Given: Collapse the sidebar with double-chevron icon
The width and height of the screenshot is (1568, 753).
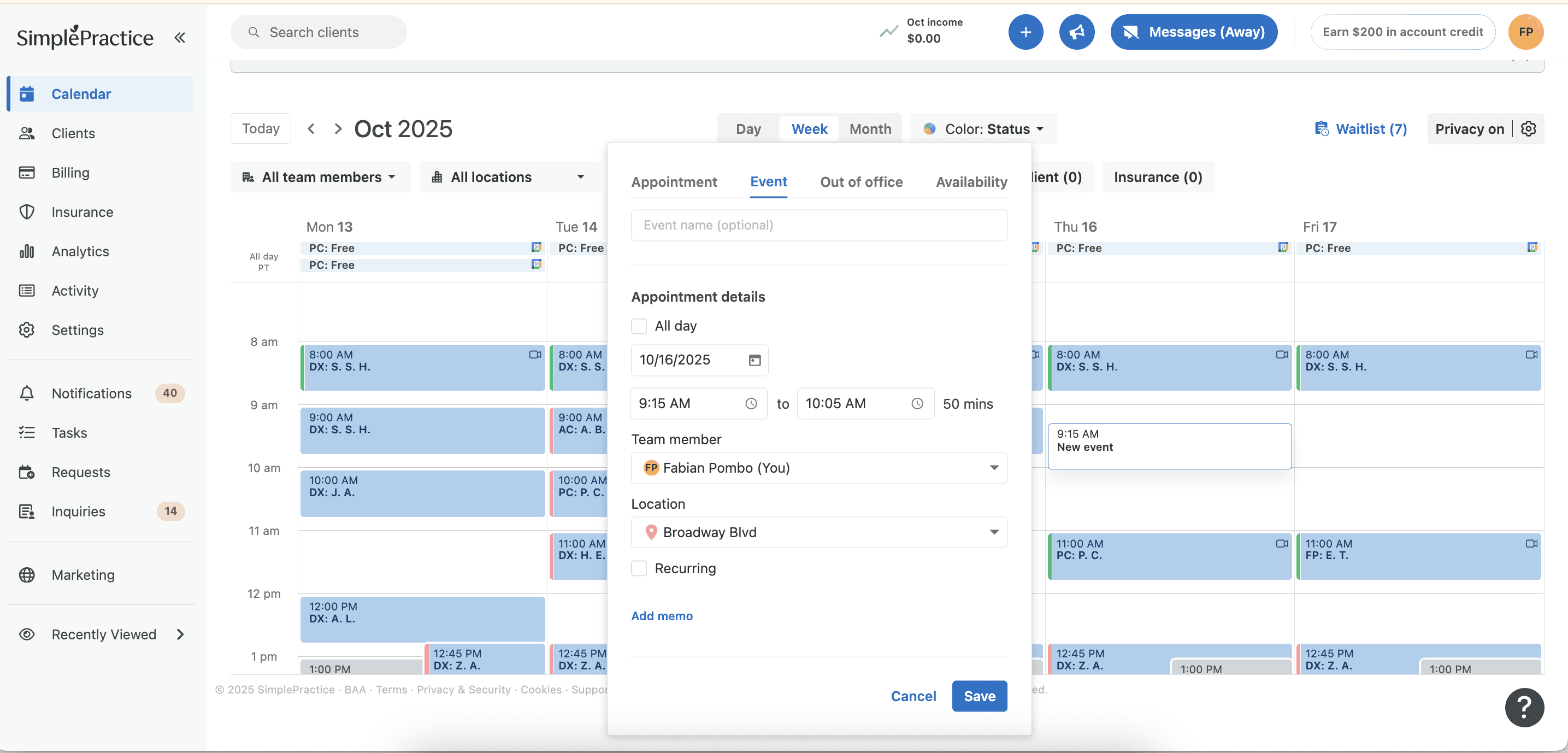Looking at the screenshot, I should coord(180,38).
